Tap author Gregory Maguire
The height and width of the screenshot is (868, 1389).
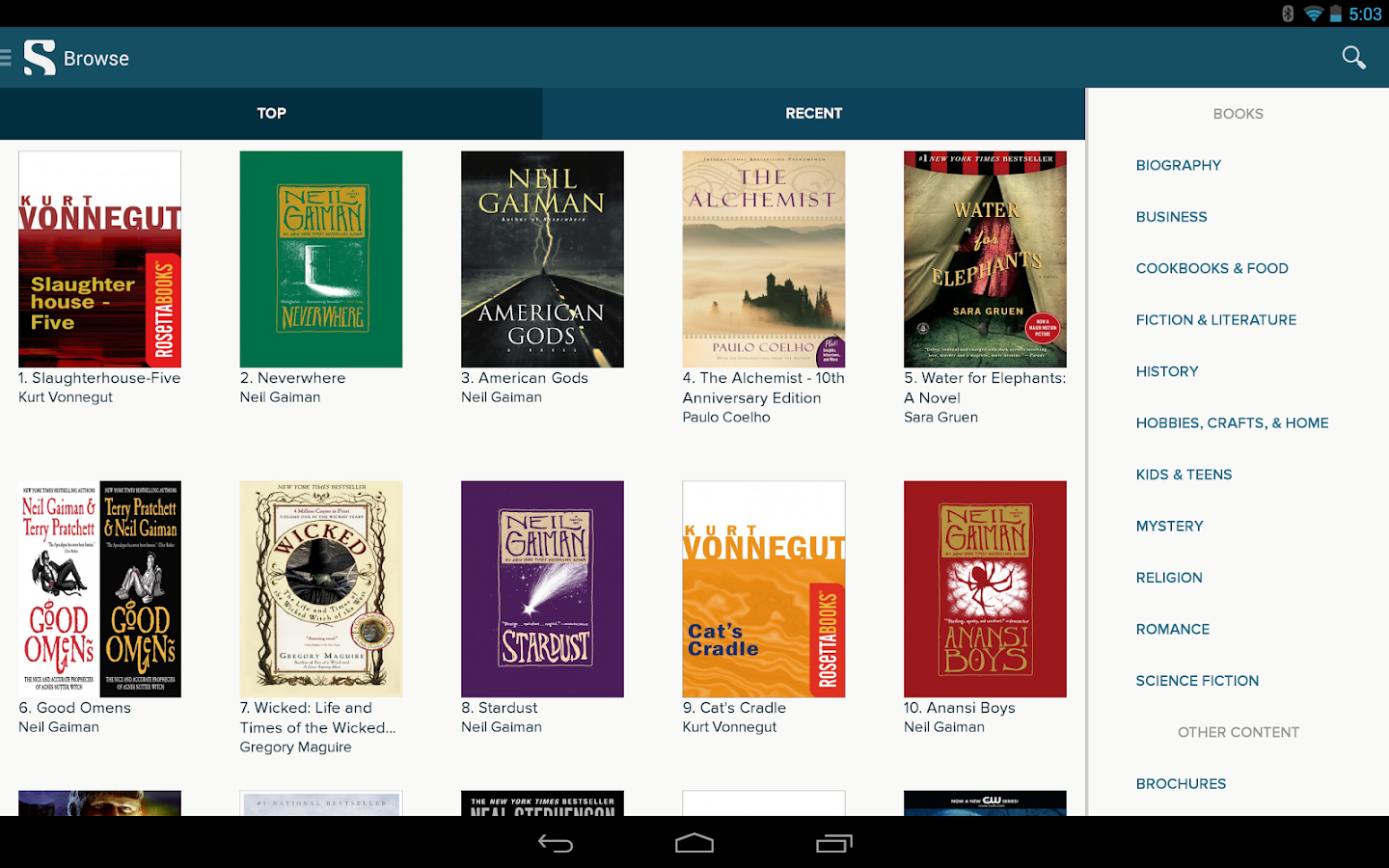tap(296, 747)
